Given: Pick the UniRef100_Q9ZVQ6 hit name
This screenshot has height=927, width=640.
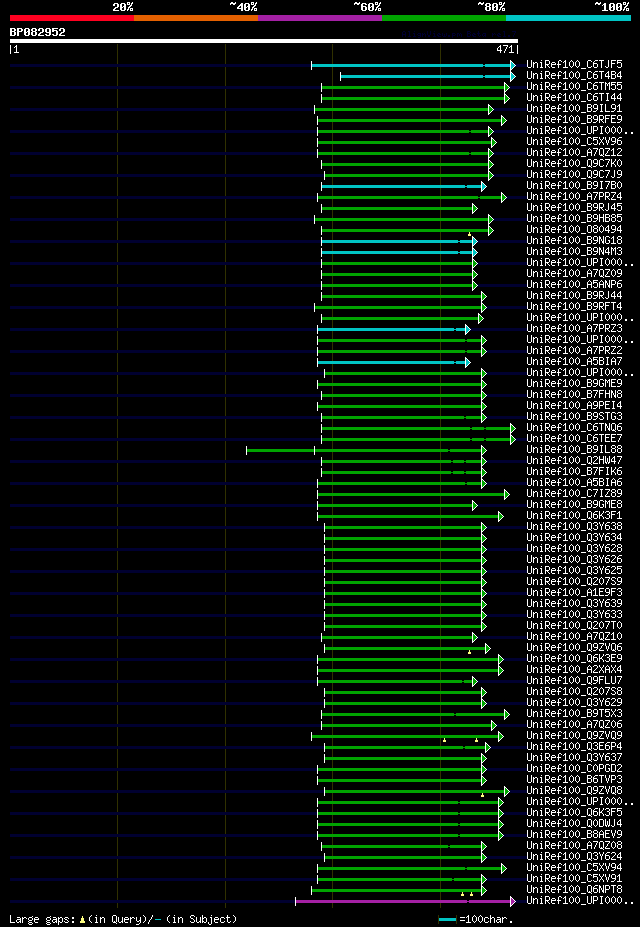Looking at the screenshot, I should tap(574, 649).
